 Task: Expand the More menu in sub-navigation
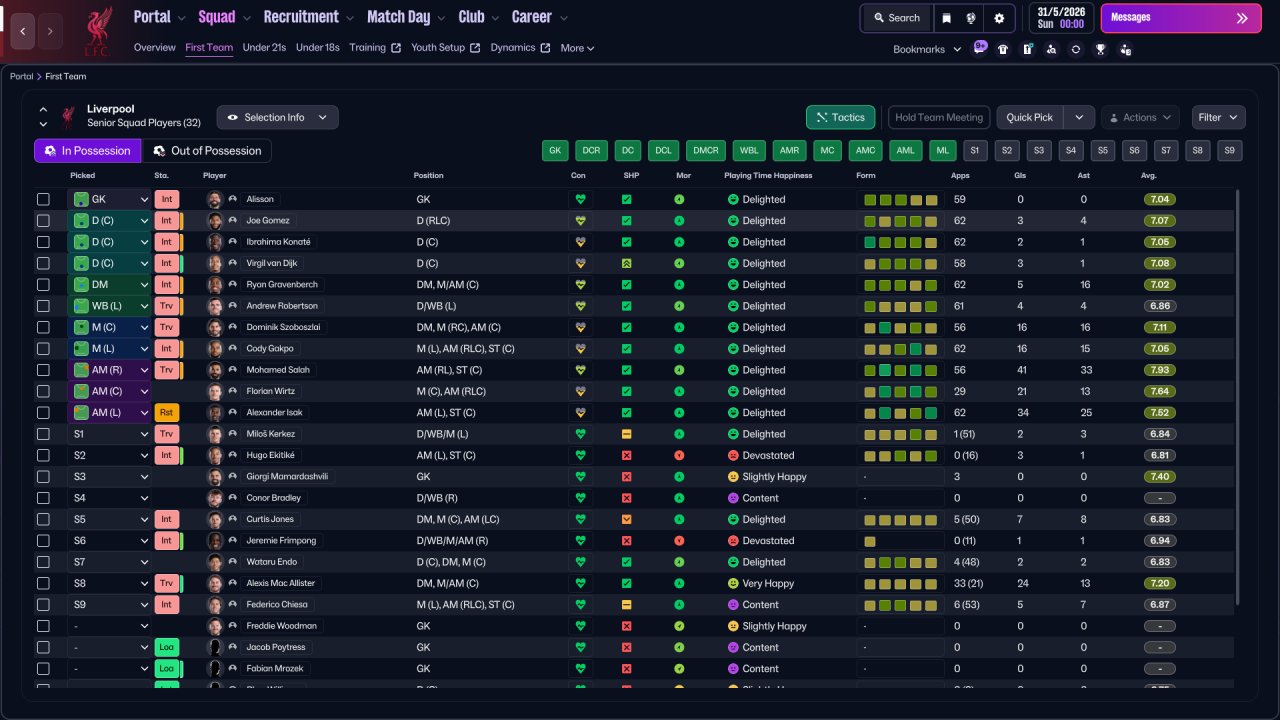[577, 48]
